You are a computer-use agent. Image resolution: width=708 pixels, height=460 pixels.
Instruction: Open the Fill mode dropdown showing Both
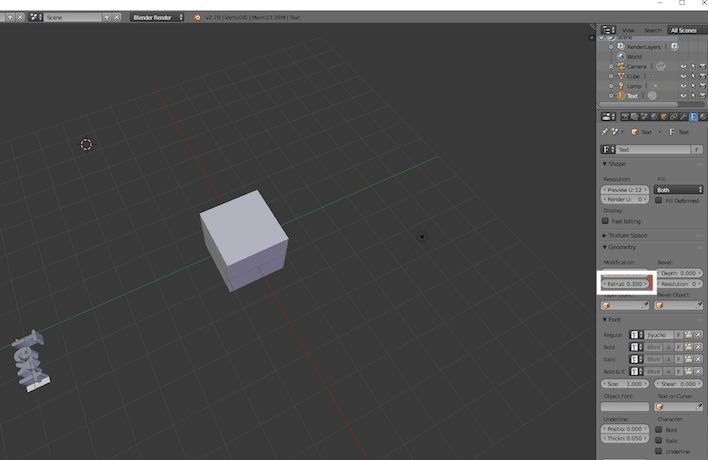679,190
